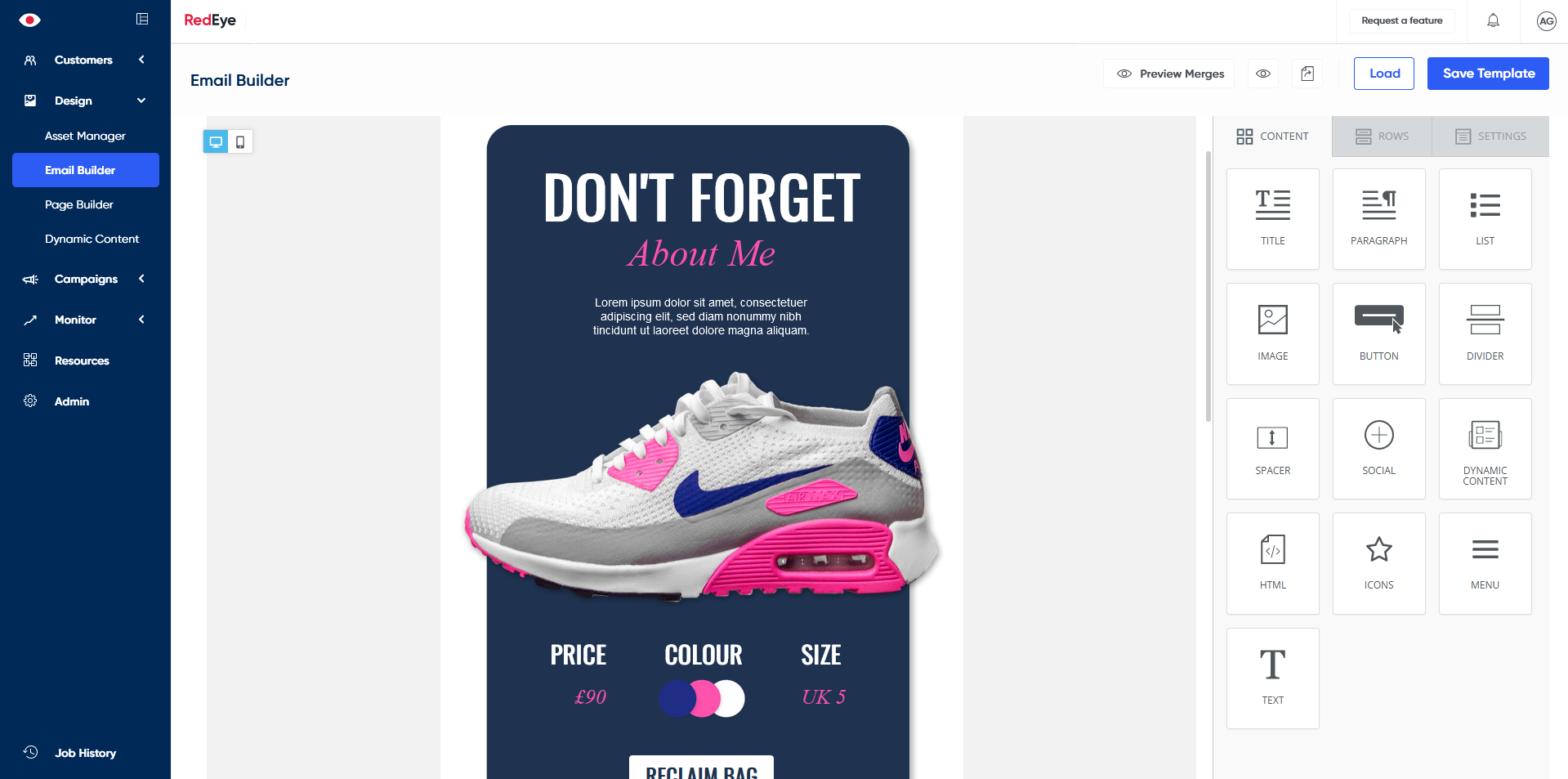Image resolution: width=1568 pixels, height=779 pixels.
Task: Select the Icons content block
Action: coord(1379,563)
